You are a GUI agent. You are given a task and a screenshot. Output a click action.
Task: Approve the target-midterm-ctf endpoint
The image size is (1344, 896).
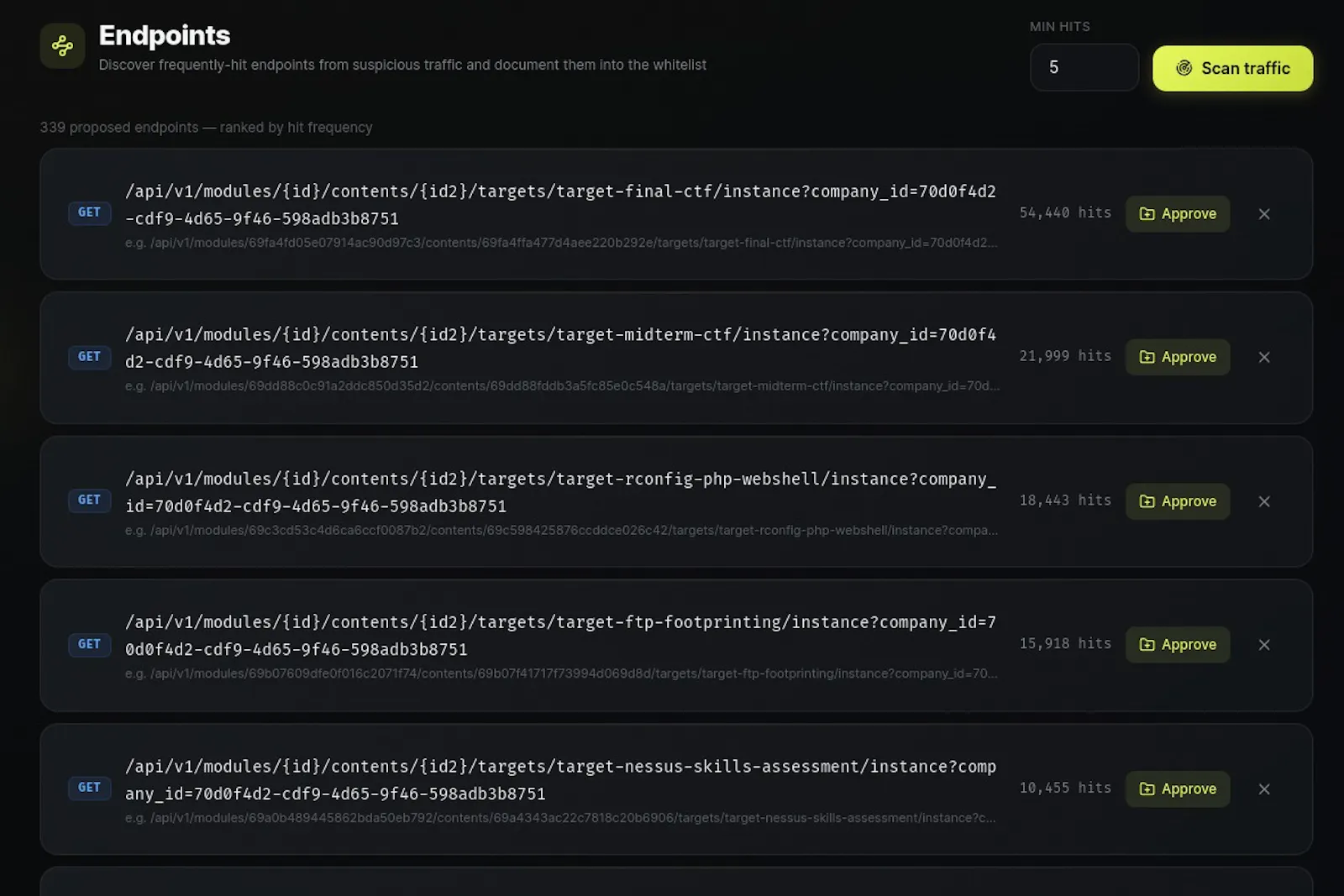(x=1178, y=357)
